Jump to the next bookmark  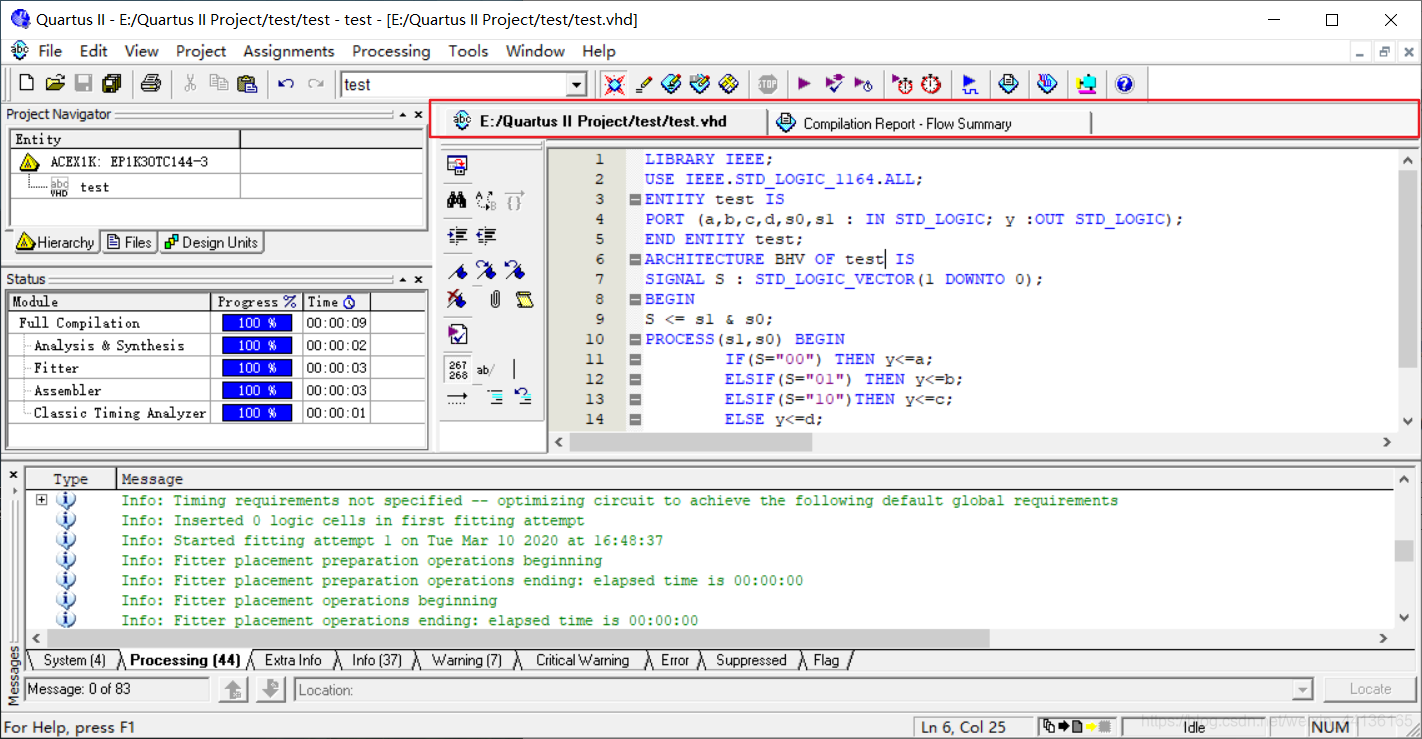[487, 271]
